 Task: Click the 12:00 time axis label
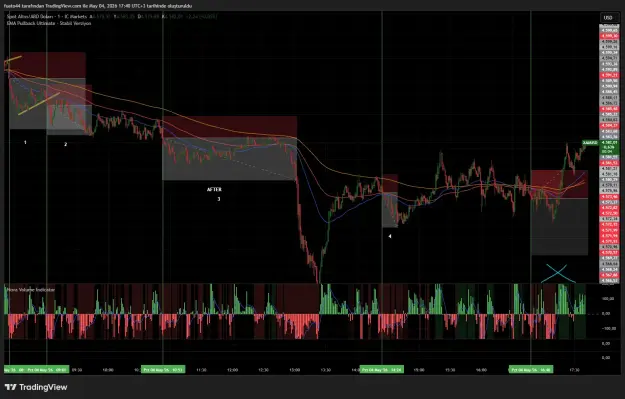point(232,370)
